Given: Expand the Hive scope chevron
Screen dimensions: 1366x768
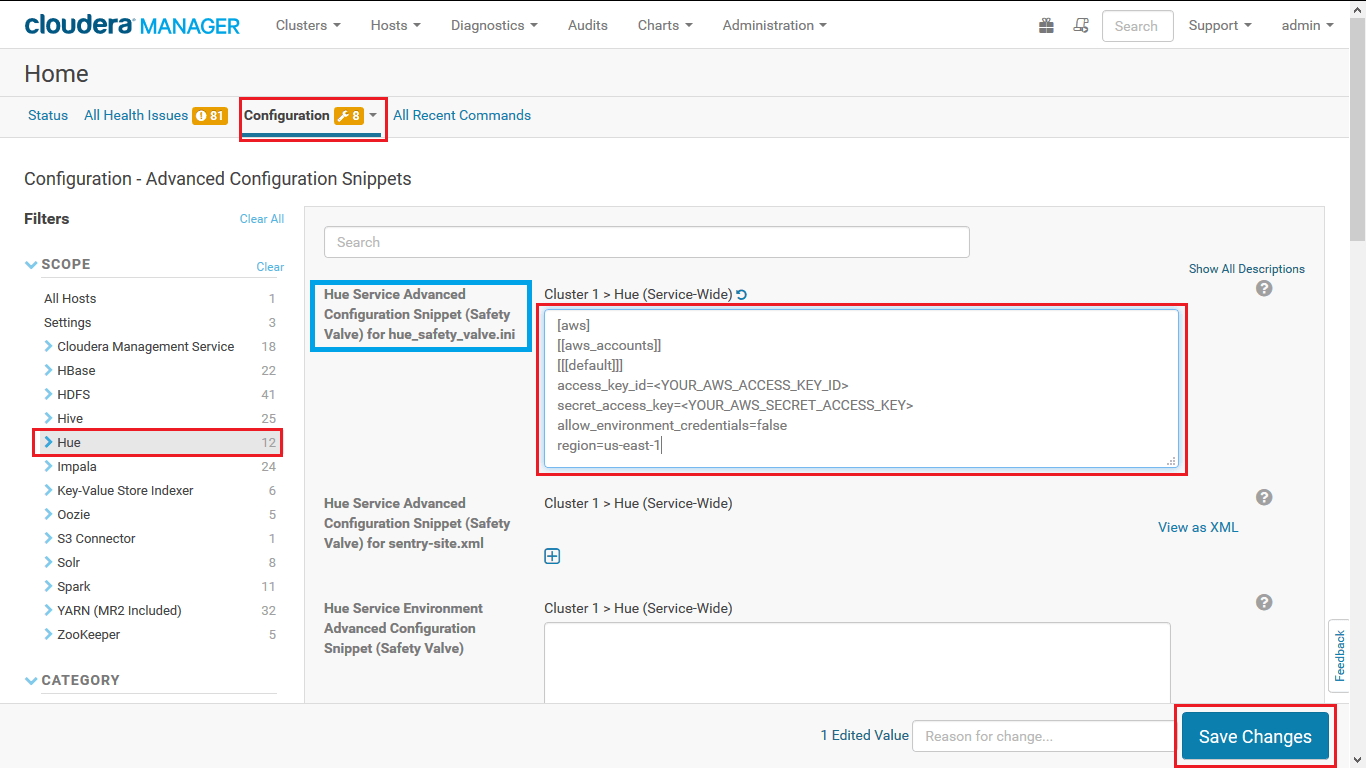Looking at the screenshot, I should pyautogui.click(x=49, y=418).
